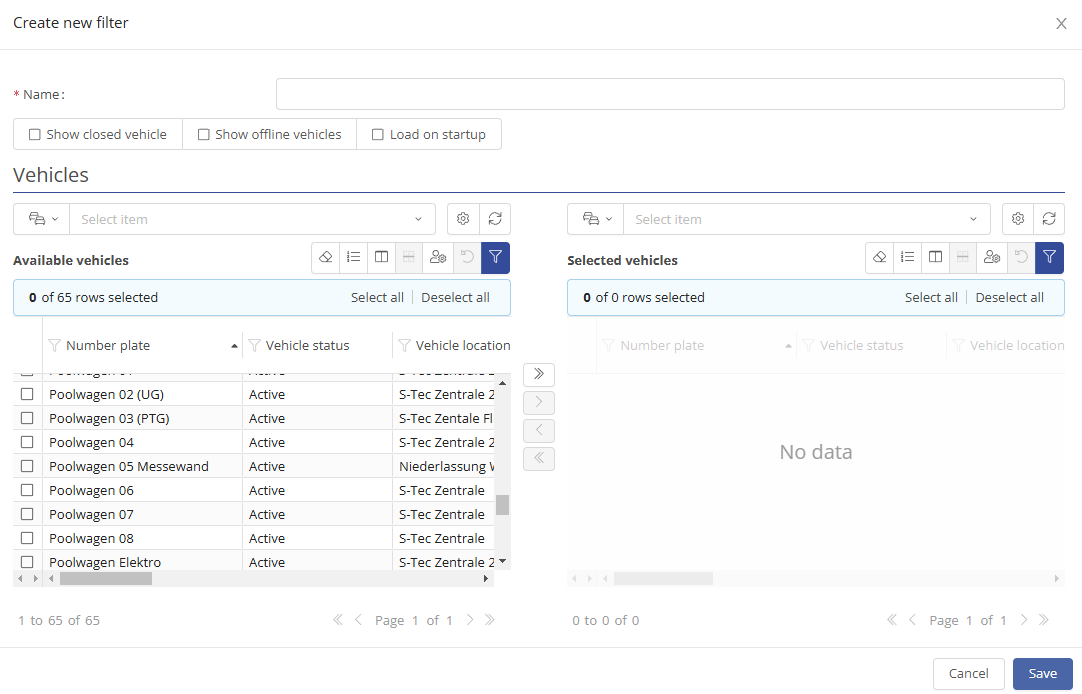Open the gear settings beside right Select item

pos(1017,219)
